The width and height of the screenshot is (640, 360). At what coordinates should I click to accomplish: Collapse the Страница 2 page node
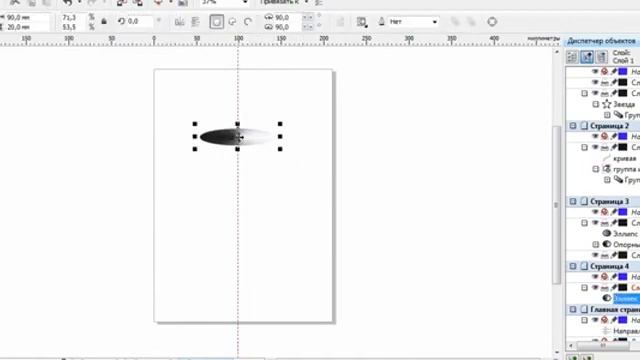[x=573, y=126]
